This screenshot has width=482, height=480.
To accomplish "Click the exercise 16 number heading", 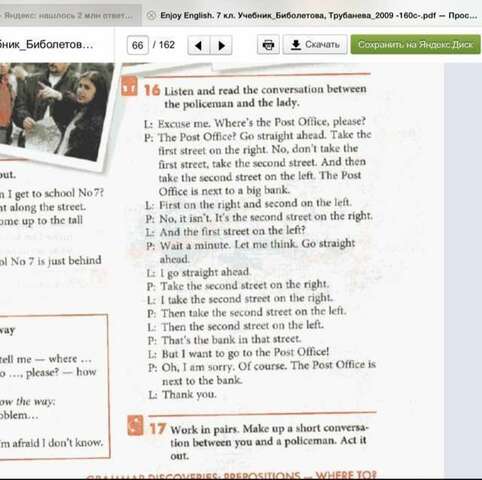I will tap(152, 90).
